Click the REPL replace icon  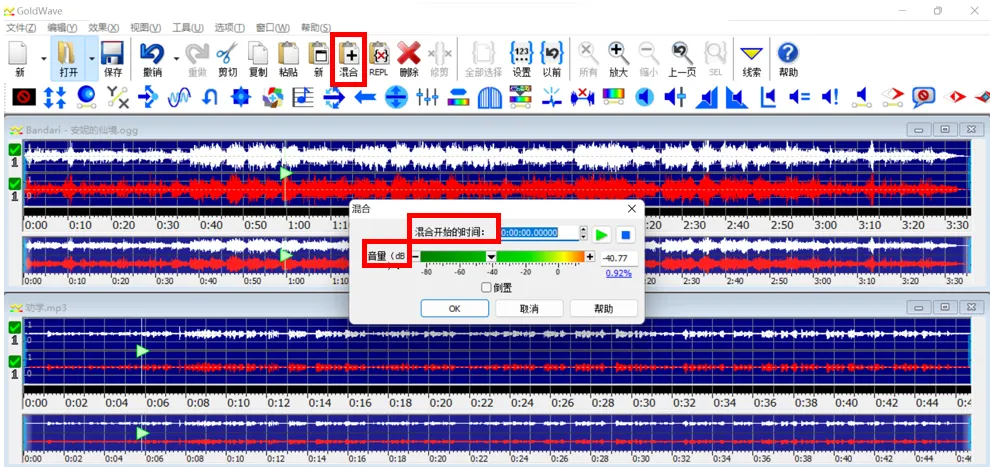[x=379, y=54]
